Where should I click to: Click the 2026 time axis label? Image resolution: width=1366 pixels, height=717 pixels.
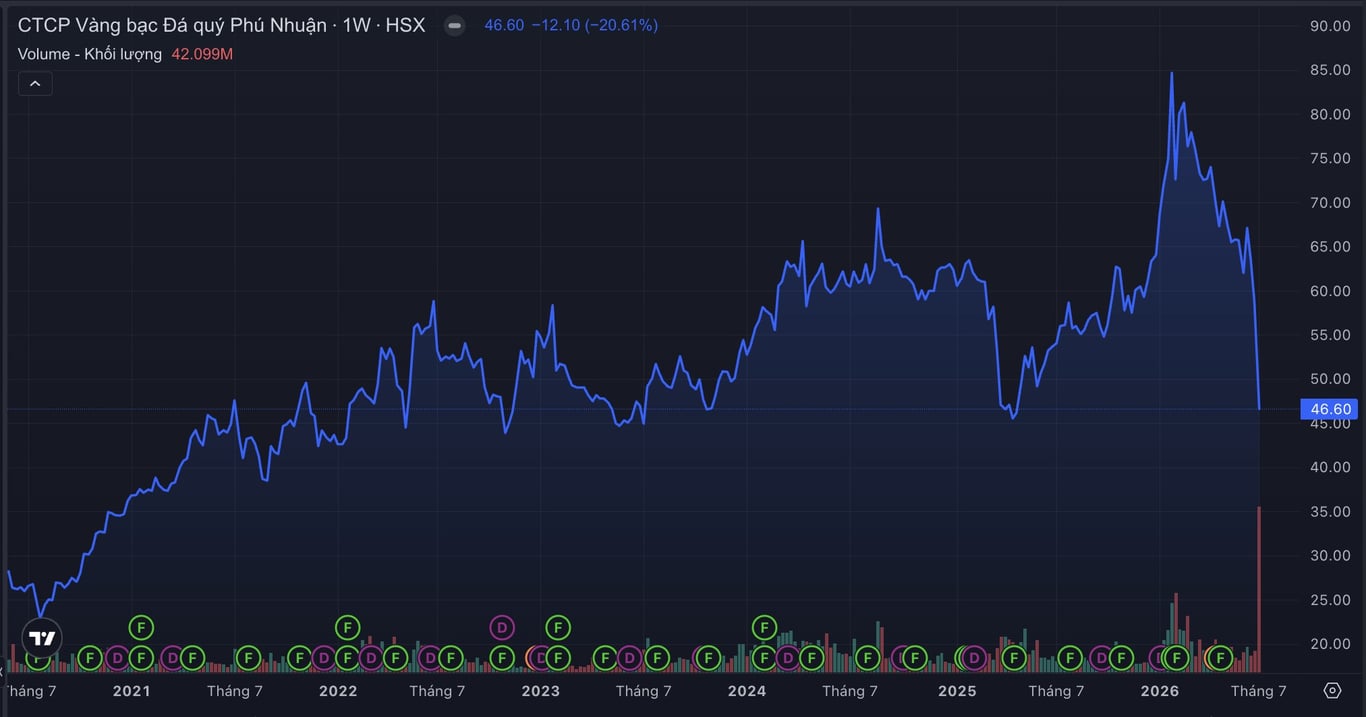(1160, 691)
